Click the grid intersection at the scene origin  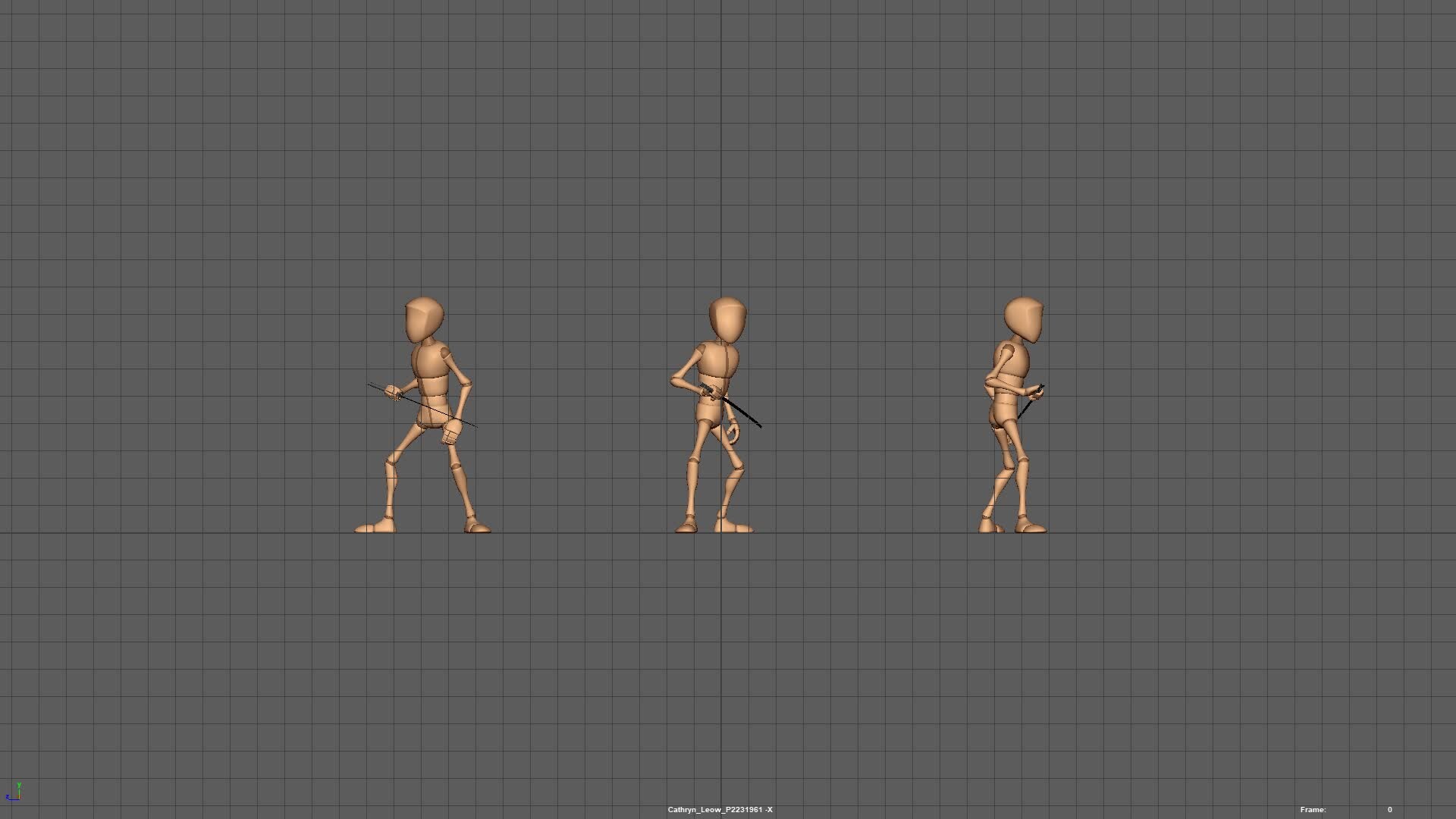tap(722, 534)
